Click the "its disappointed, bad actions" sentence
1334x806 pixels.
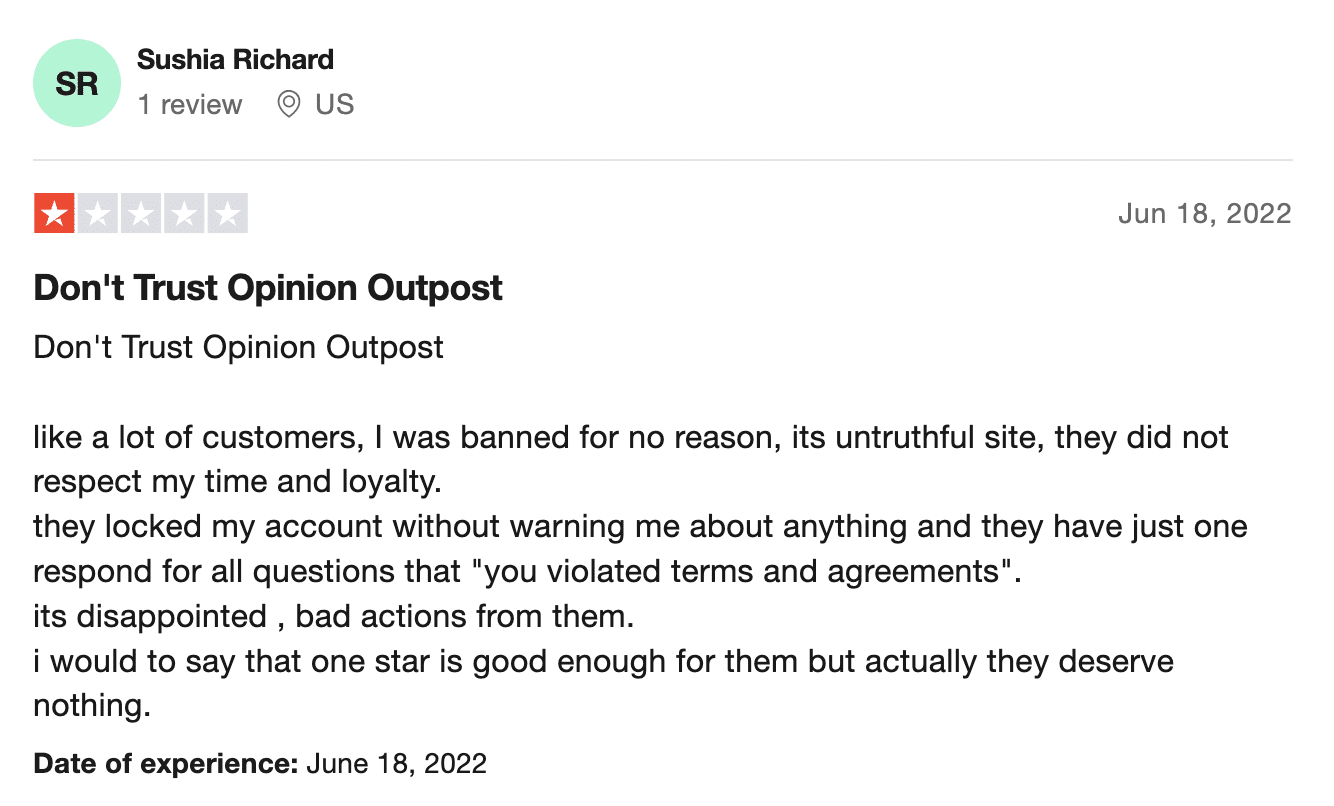(334, 616)
